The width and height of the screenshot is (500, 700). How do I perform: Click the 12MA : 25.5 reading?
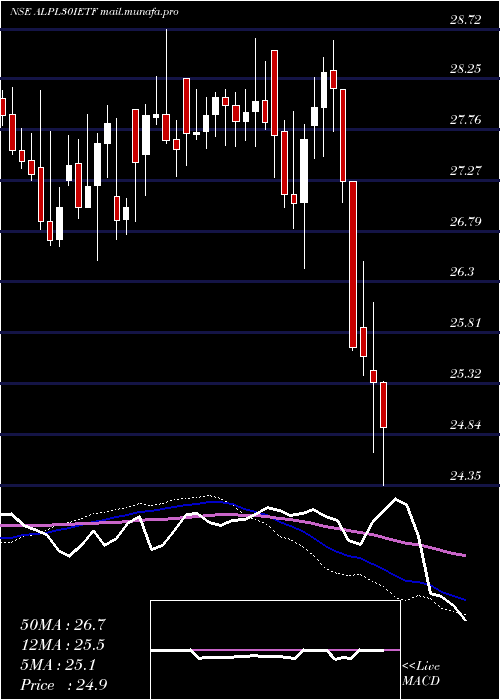62,645
